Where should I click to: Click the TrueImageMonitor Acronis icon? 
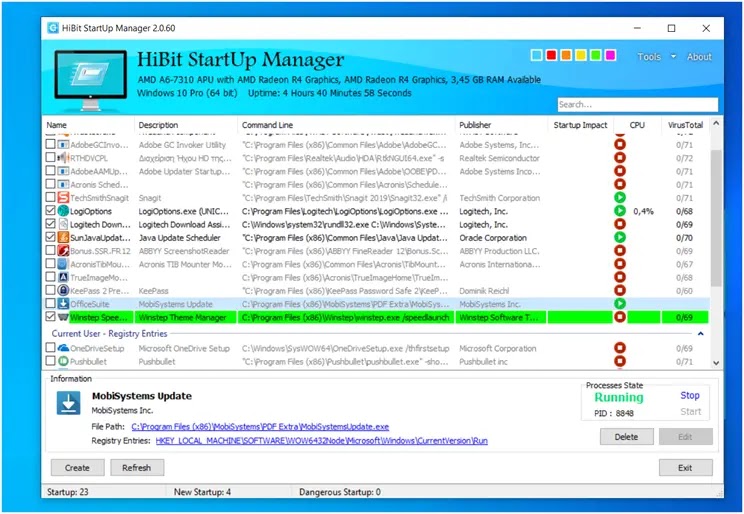(x=63, y=277)
